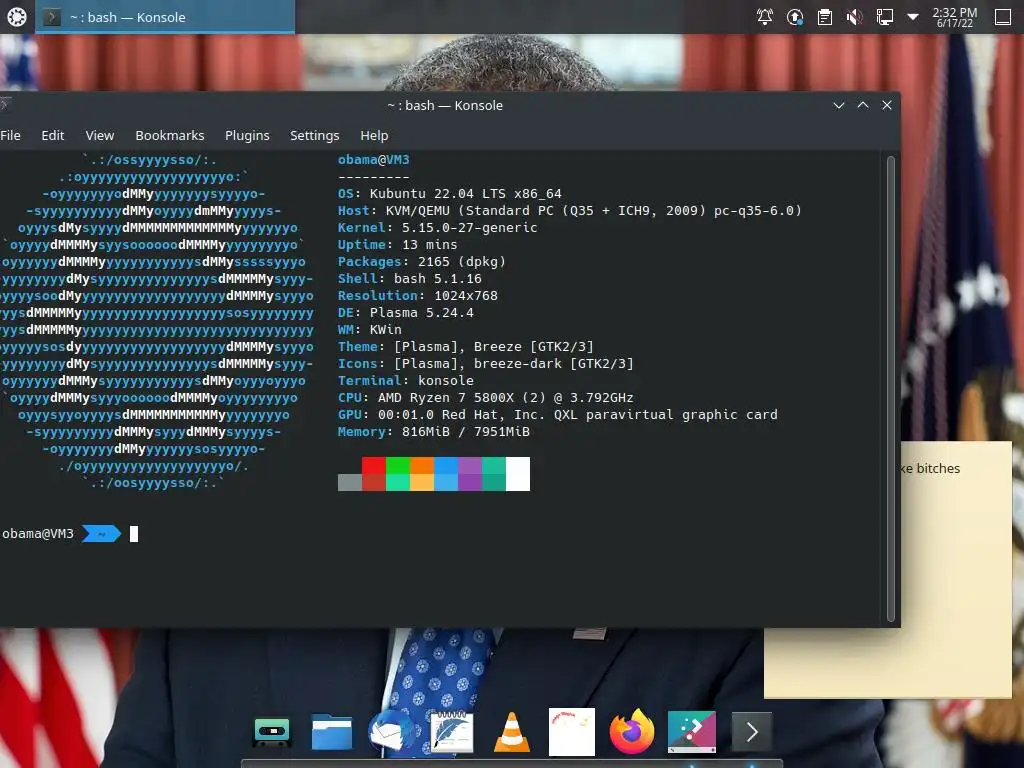
Task: Open Dolphin file manager in dock
Action: pyautogui.click(x=332, y=731)
